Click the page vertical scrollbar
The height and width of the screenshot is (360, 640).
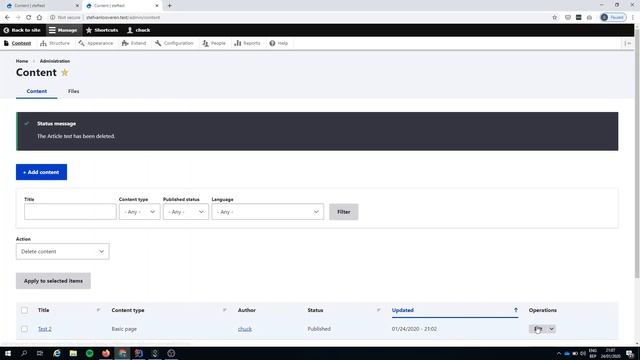(x=637, y=154)
